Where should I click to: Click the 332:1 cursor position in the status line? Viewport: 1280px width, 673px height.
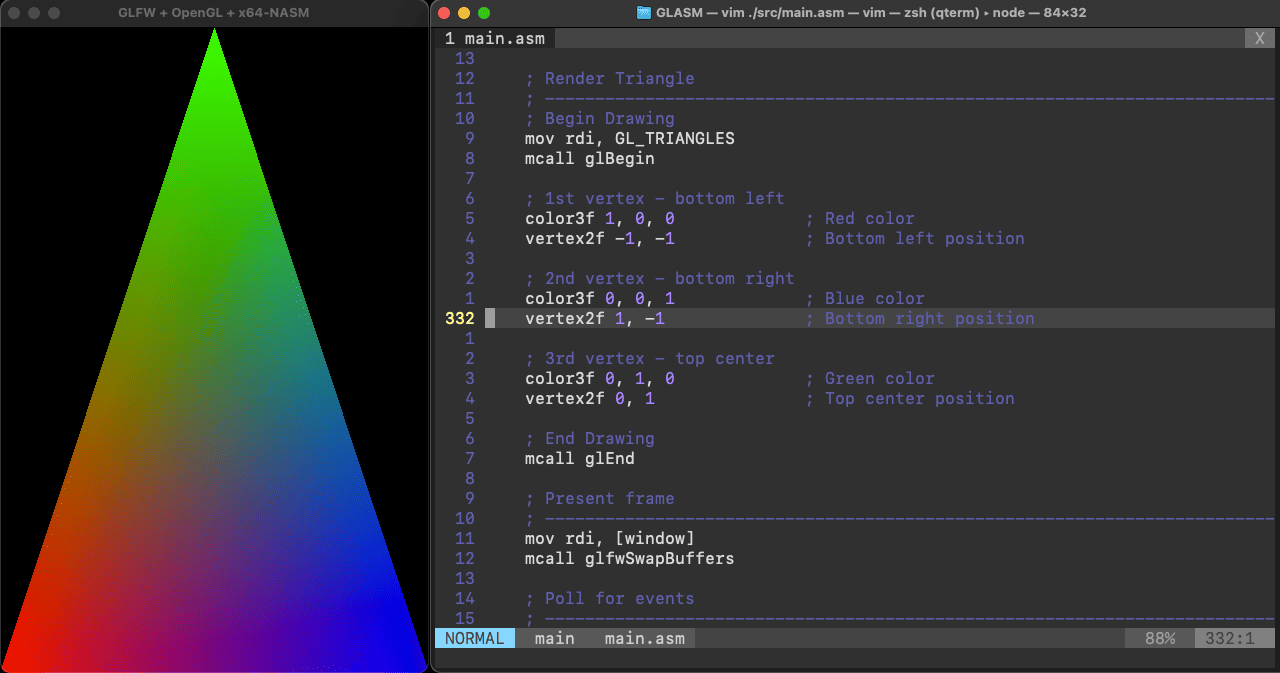1230,638
